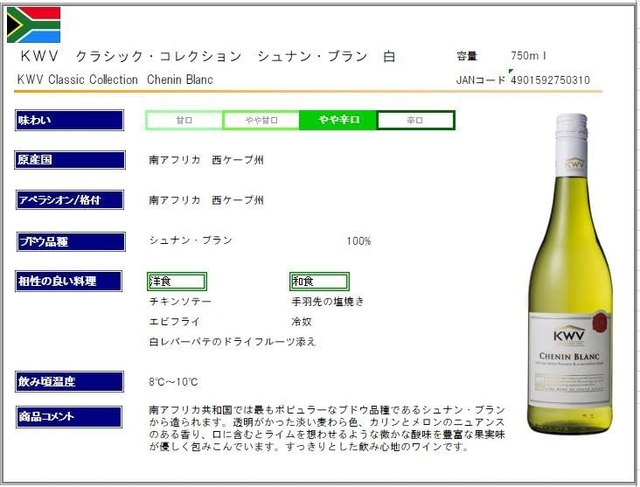The image size is (640, 487).
Task: Click 南アフリカ 西ケープ州 beside 原産国
Action: (206, 160)
